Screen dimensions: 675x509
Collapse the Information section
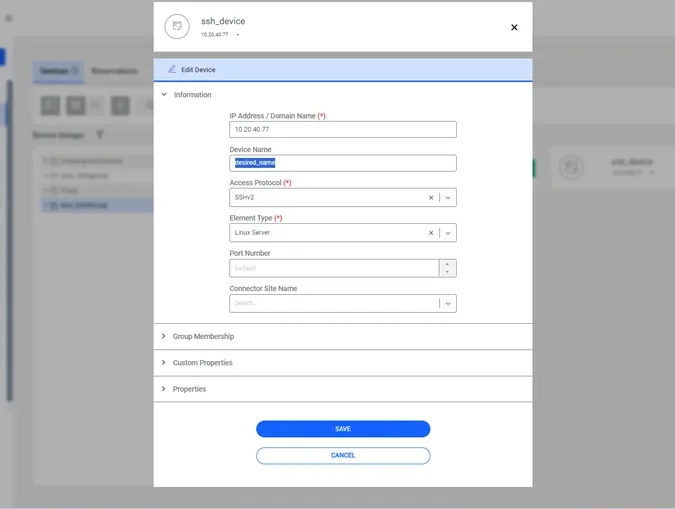click(164, 94)
